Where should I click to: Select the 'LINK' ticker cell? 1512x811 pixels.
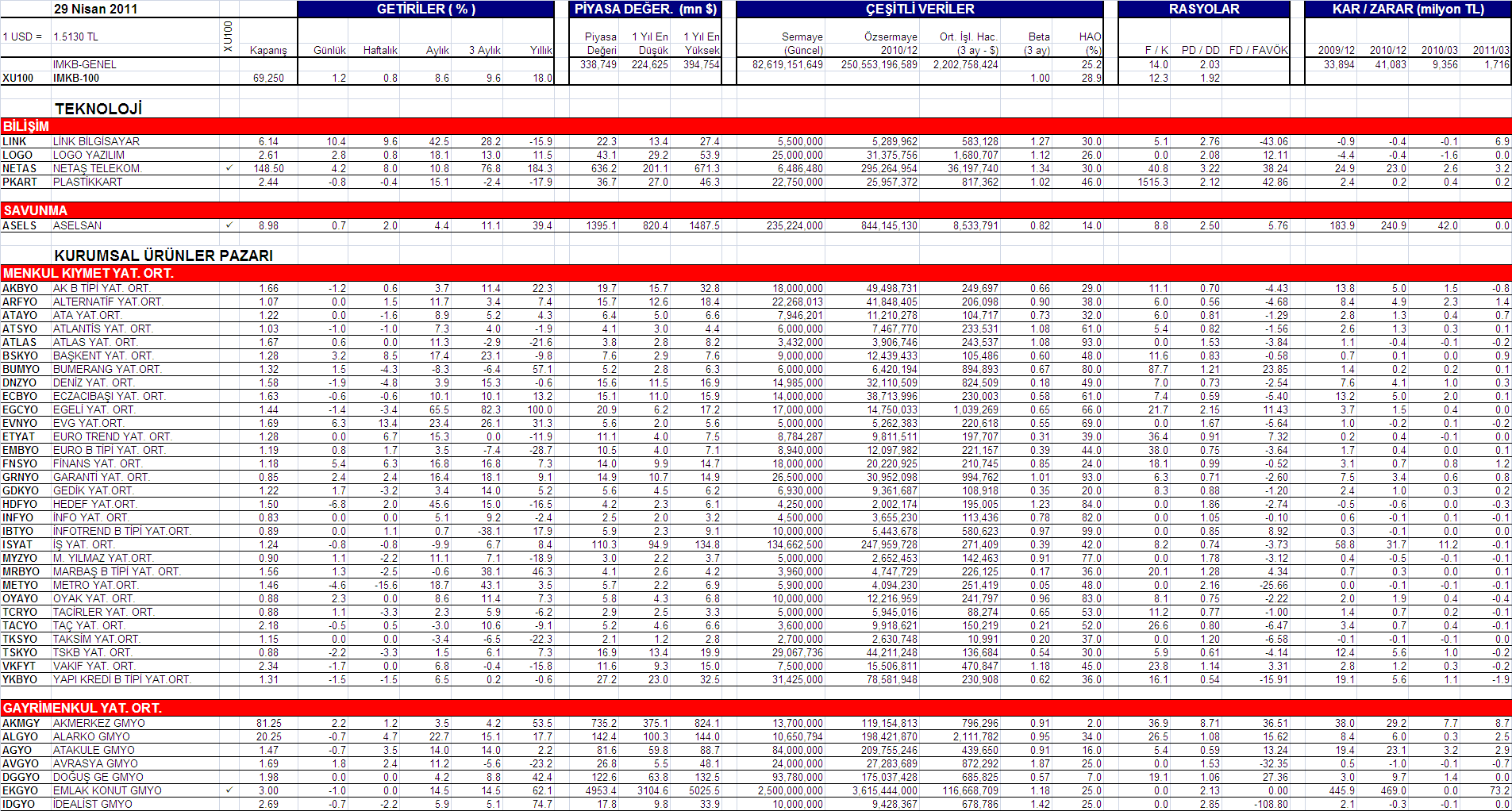14,141
